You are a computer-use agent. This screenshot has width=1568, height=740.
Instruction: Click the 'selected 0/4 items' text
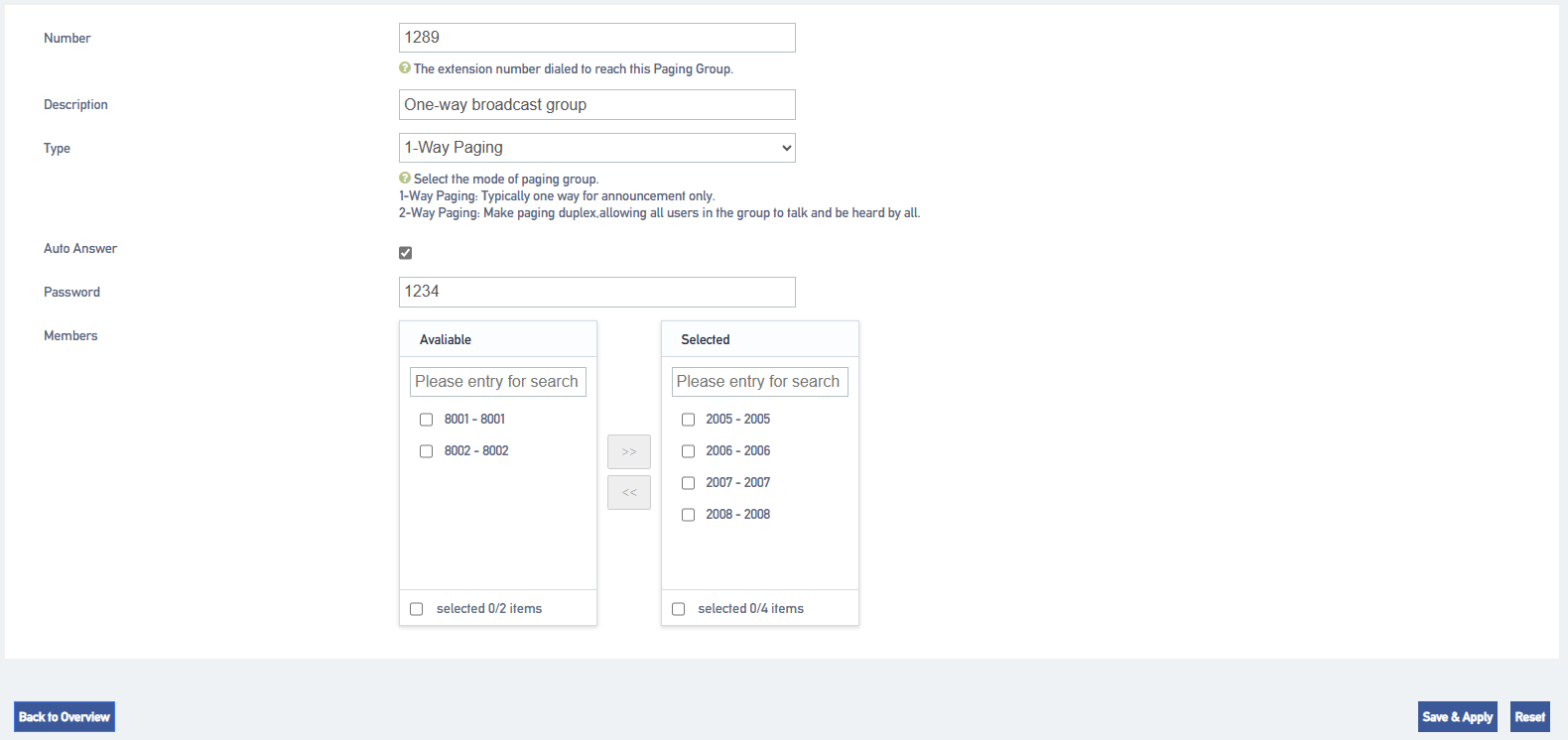point(751,609)
